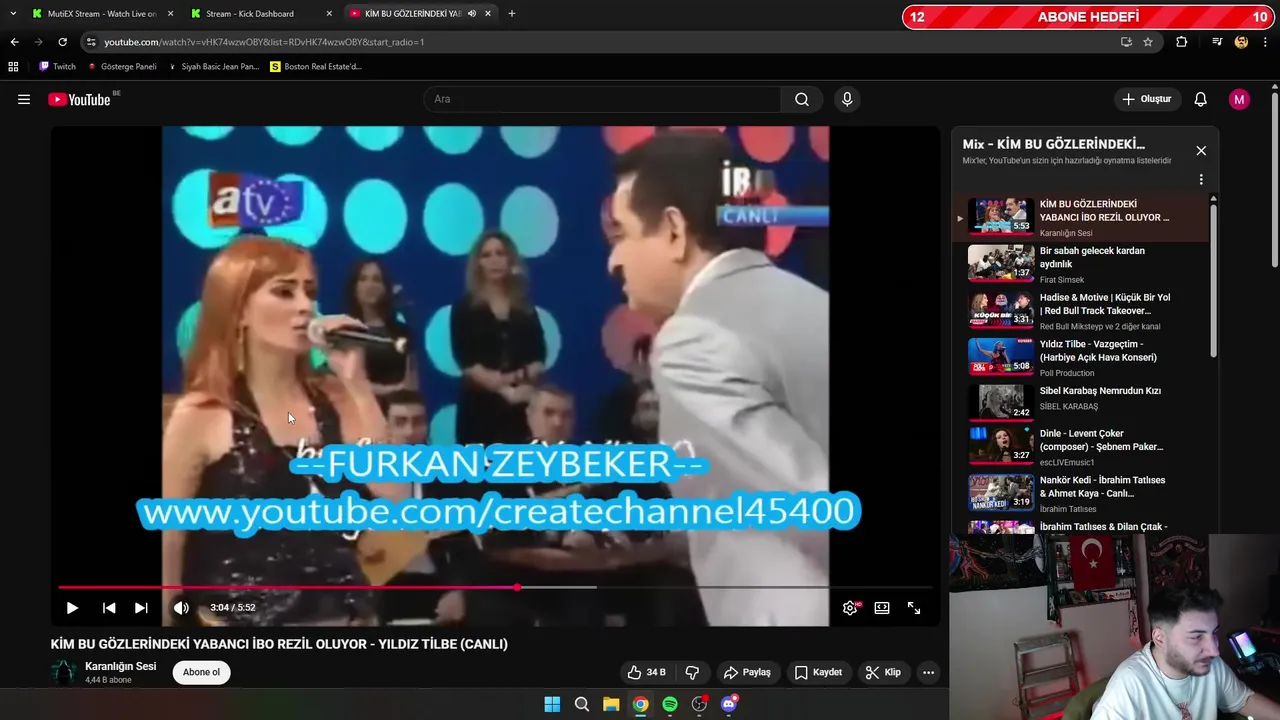The width and height of the screenshot is (1280, 720).
Task: Dislike the video
Action: point(692,672)
